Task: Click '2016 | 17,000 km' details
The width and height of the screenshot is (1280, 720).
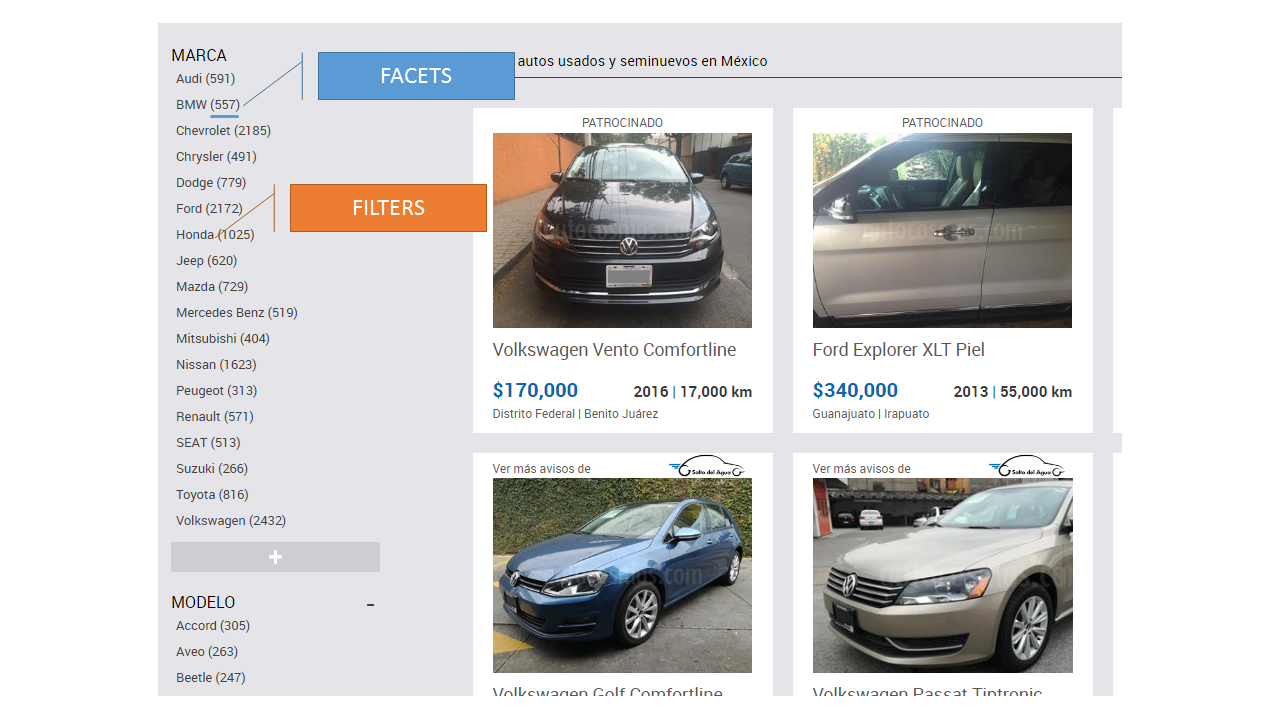Action: (693, 392)
